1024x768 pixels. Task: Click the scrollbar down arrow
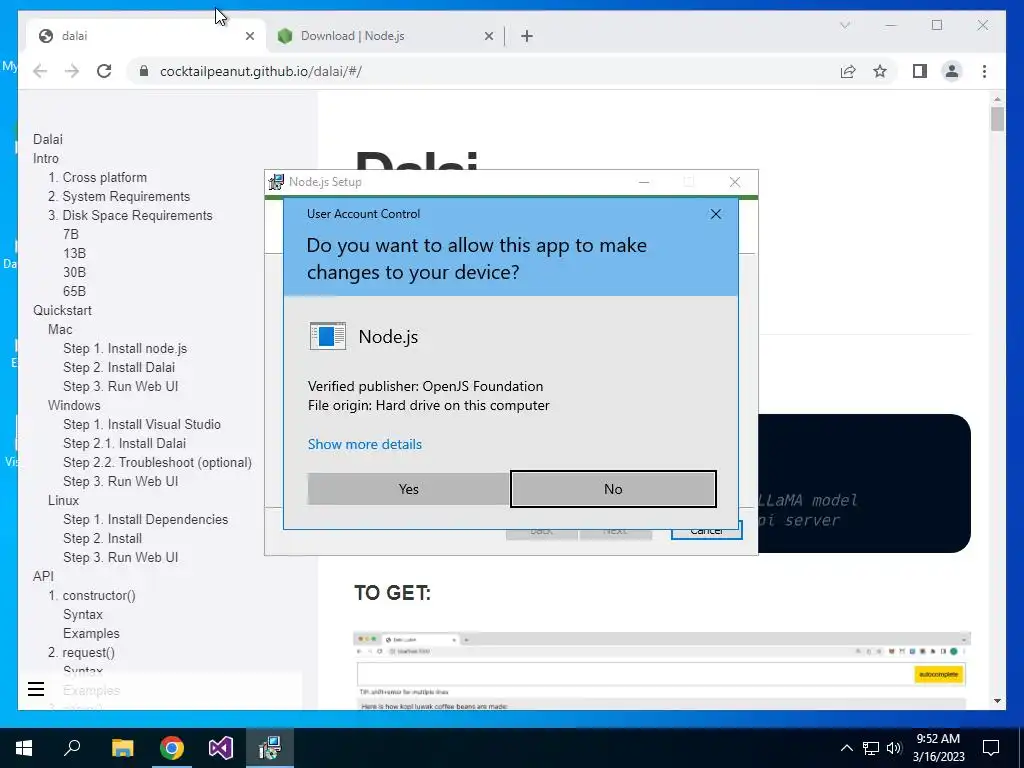(x=997, y=701)
